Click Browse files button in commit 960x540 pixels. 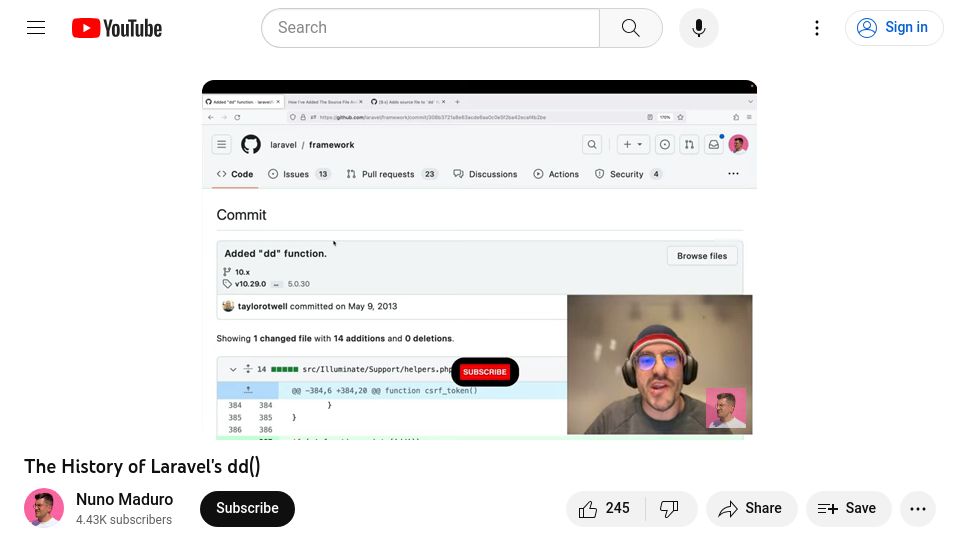702,256
